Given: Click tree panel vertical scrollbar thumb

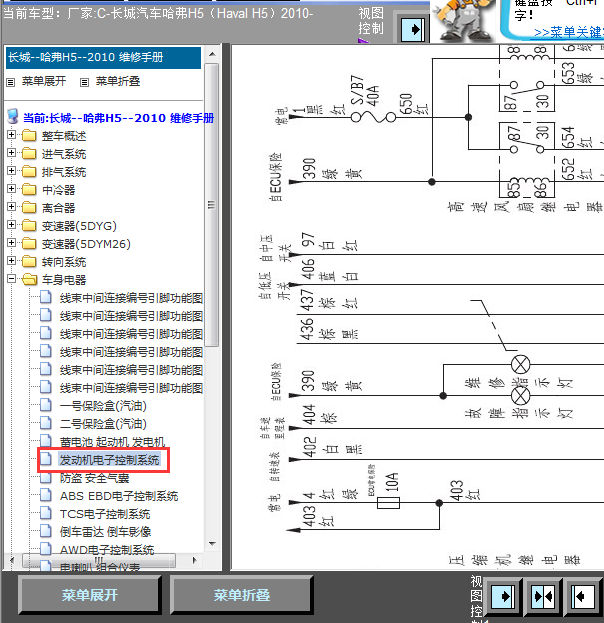Looking at the screenshot, I should [212, 205].
